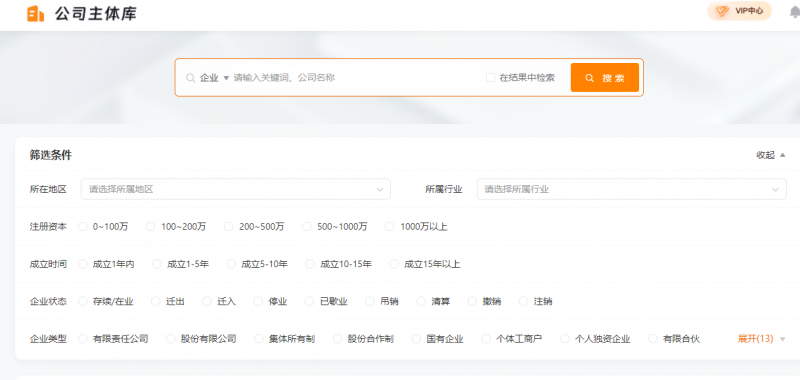Pick company status 已歇业
The width and height of the screenshot is (800, 380).
[309, 301]
